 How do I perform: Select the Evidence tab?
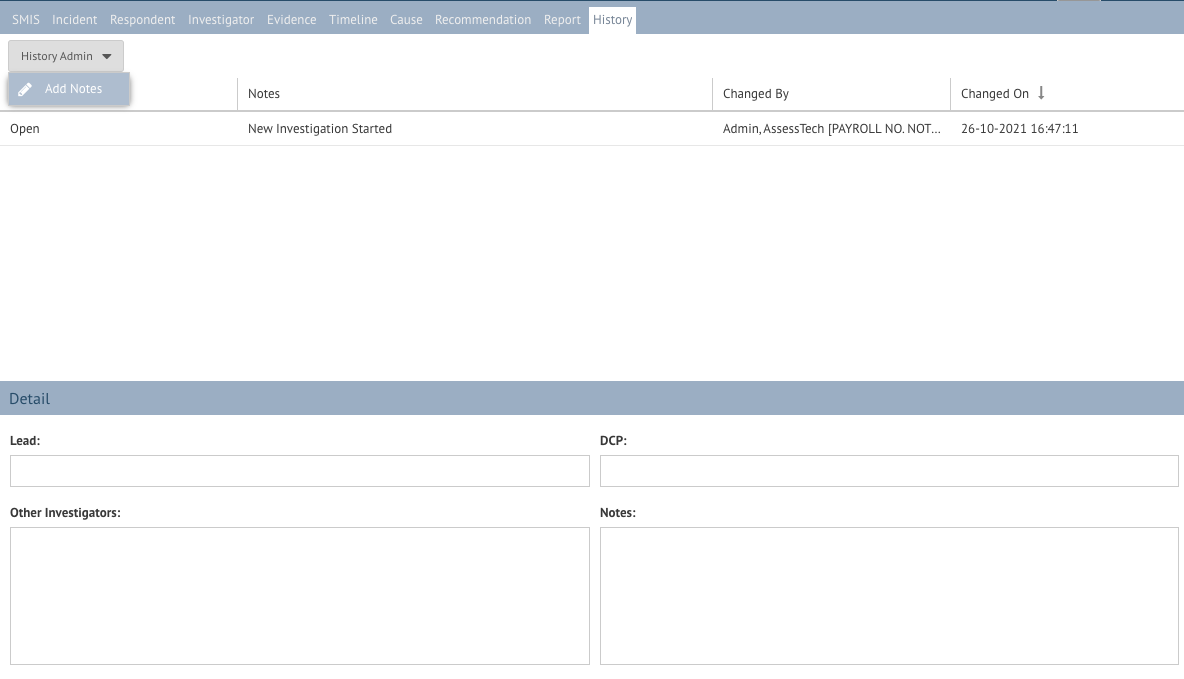[x=291, y=20]
